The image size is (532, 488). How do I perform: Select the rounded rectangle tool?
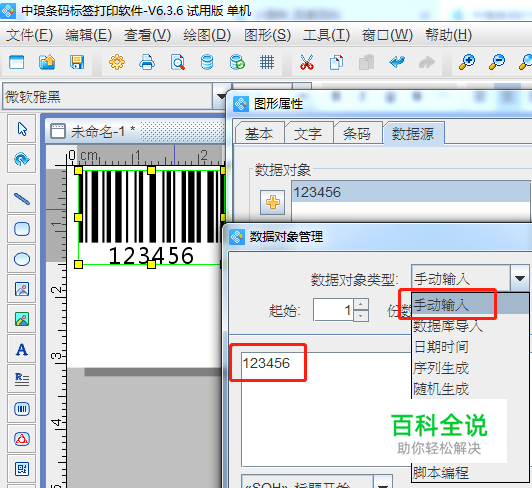pos(22,229)
